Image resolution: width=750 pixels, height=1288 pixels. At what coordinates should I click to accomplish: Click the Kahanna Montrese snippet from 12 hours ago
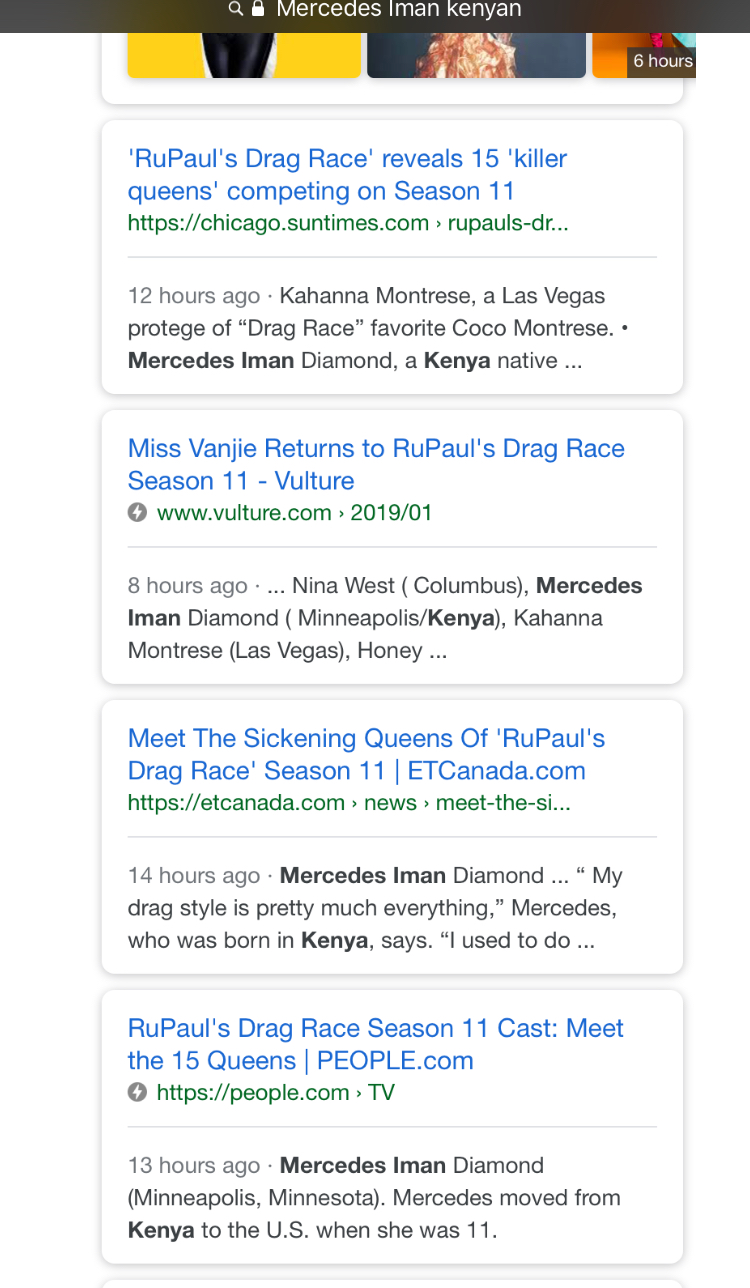[x=380, y=328]
